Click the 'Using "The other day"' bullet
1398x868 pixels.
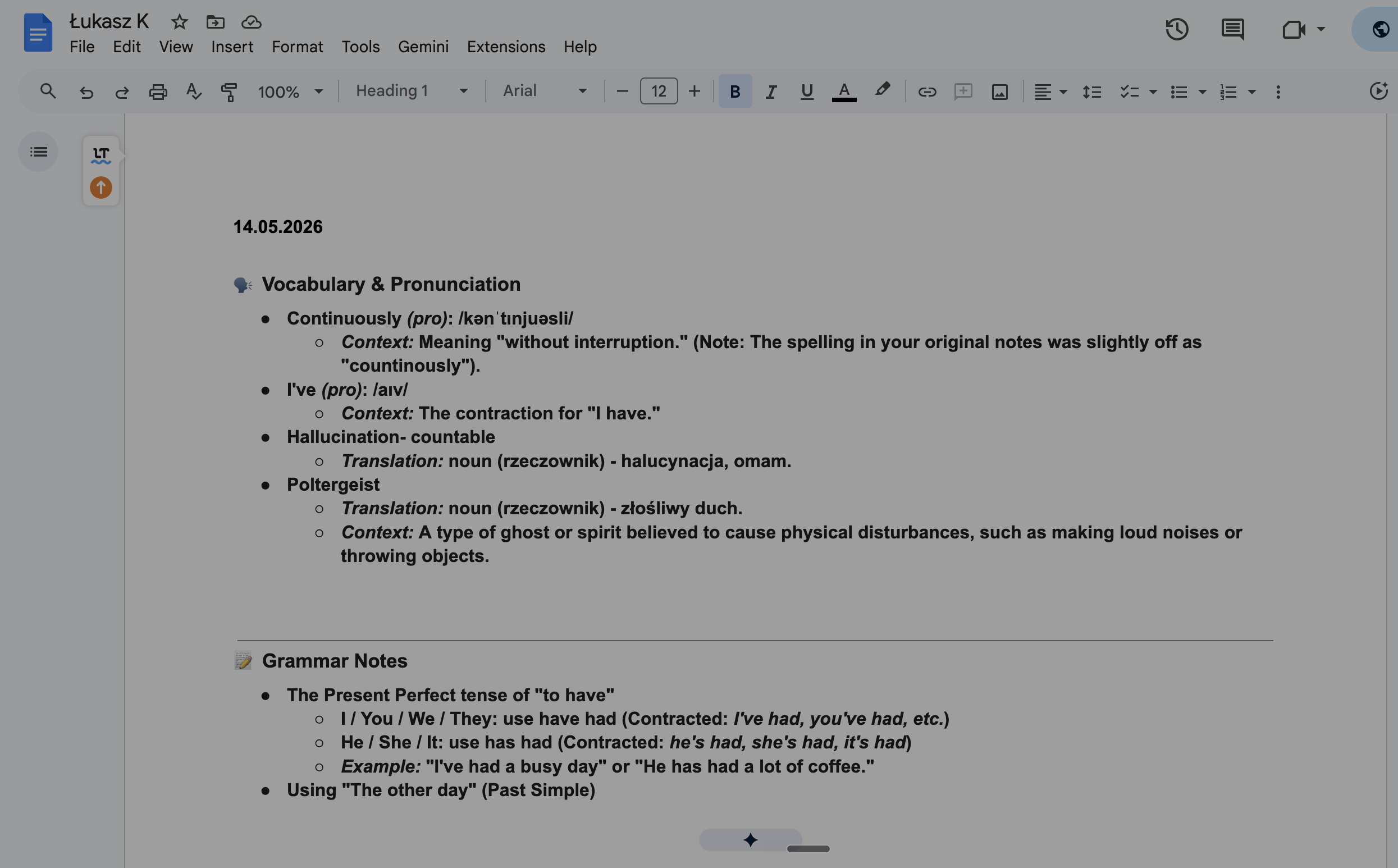click(441, 791)
